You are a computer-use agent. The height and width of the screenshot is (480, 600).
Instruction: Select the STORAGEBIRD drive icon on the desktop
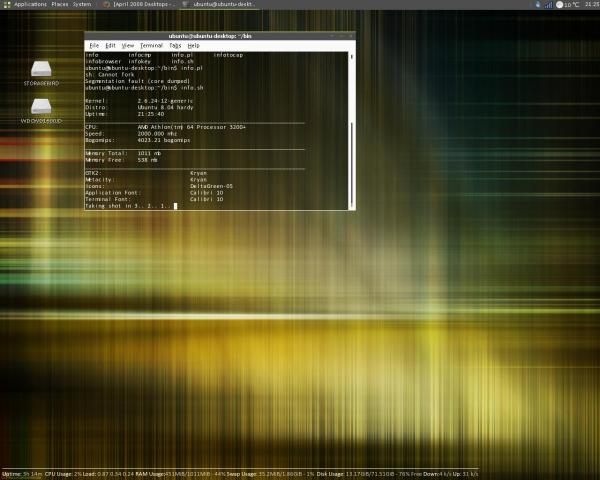(x=41, y=69)
